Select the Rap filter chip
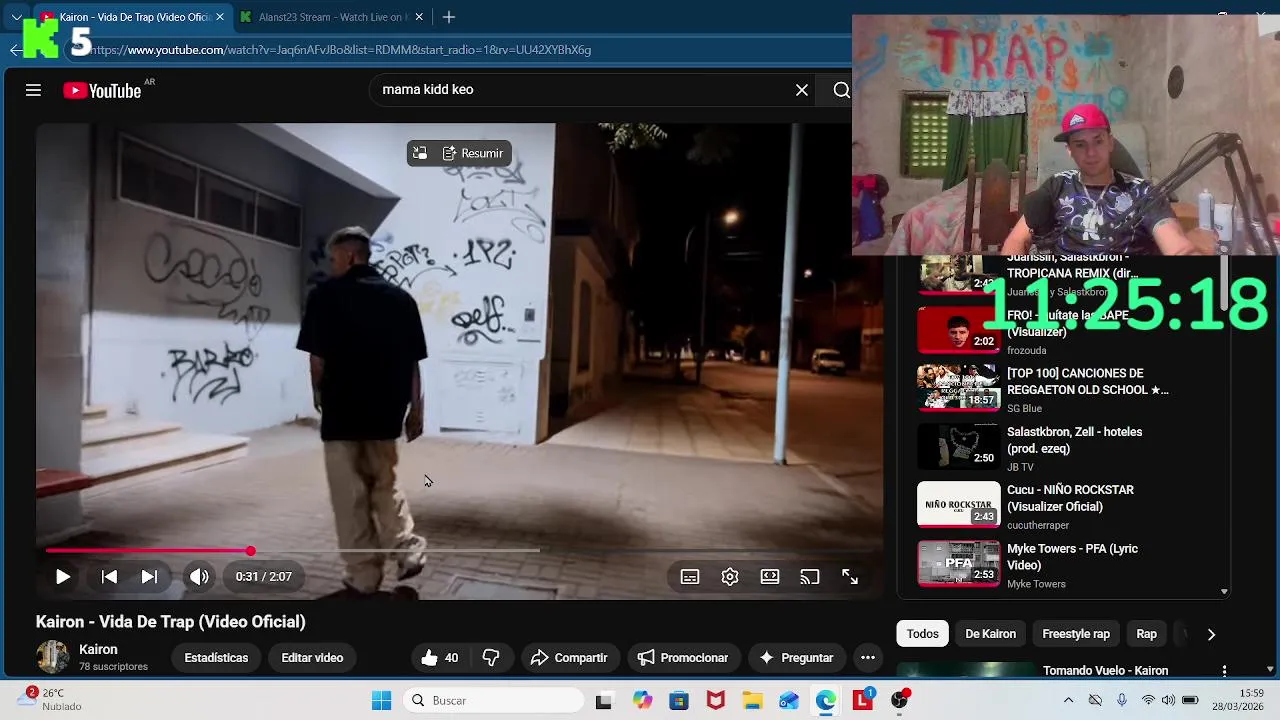The height and width of the screenshot is (720, 1280). (1146, 634)
